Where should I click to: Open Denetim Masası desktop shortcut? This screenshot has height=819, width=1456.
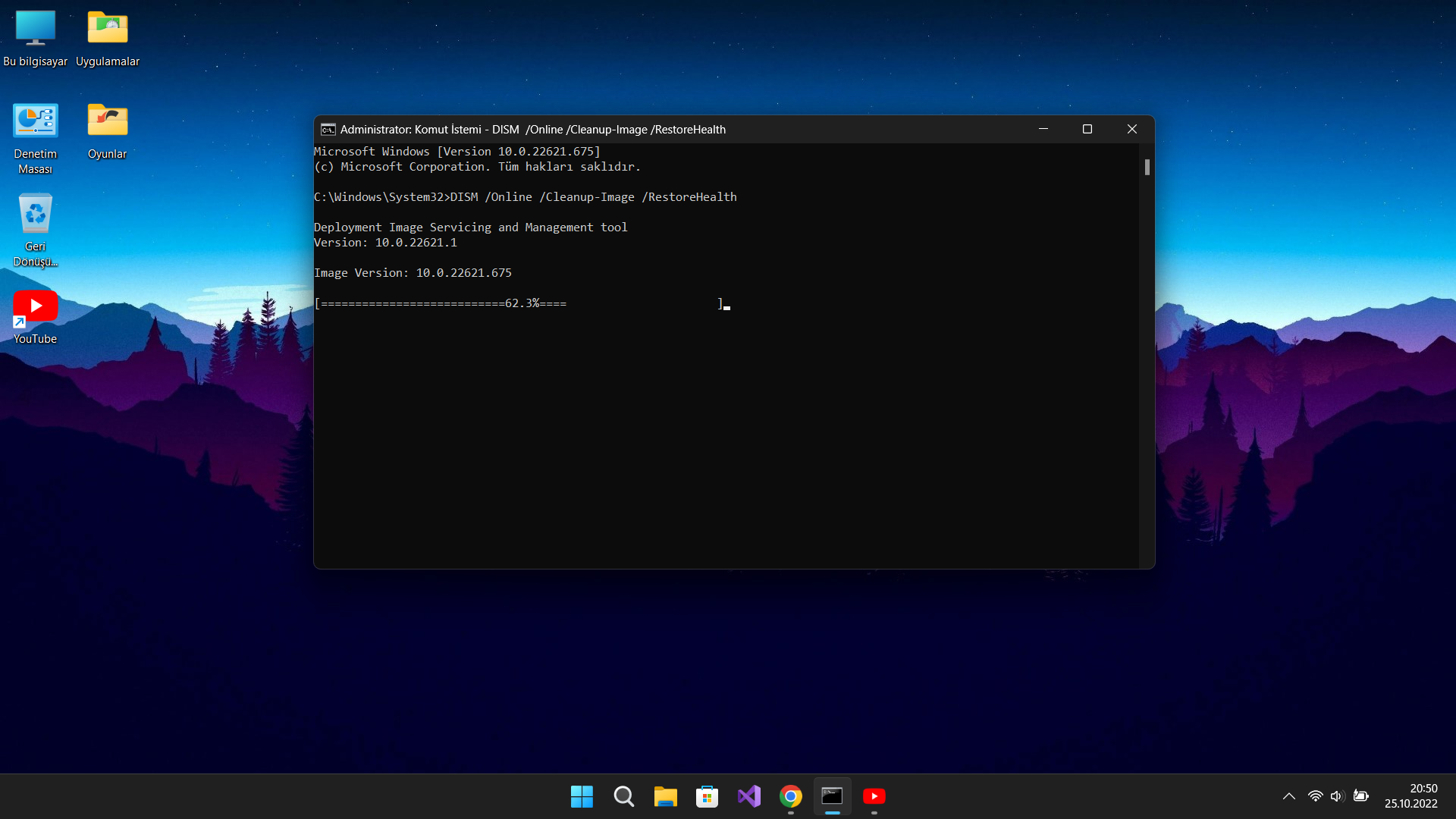point(35,121)
